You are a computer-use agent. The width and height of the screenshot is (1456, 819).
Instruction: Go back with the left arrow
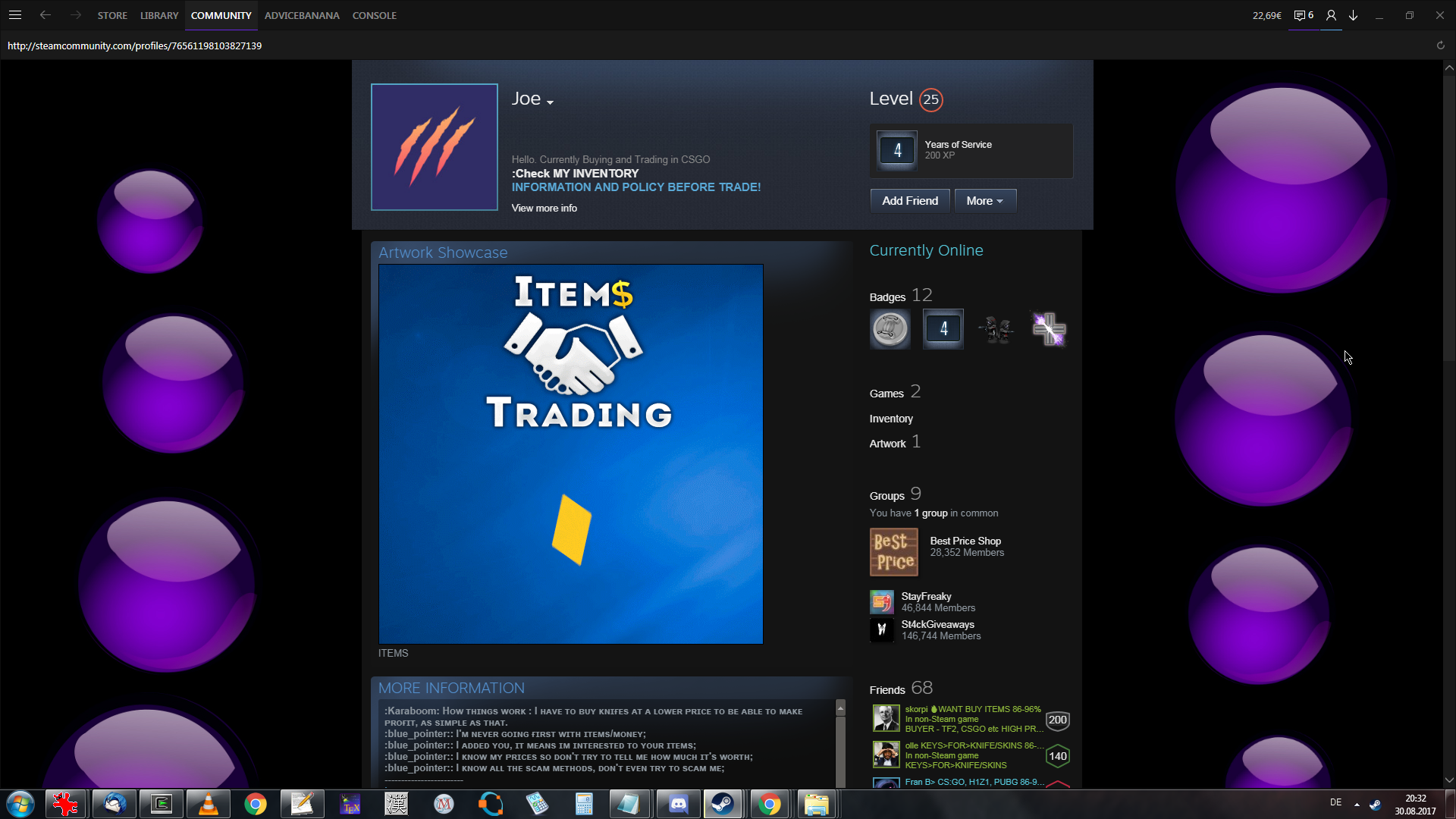point(45,15)
